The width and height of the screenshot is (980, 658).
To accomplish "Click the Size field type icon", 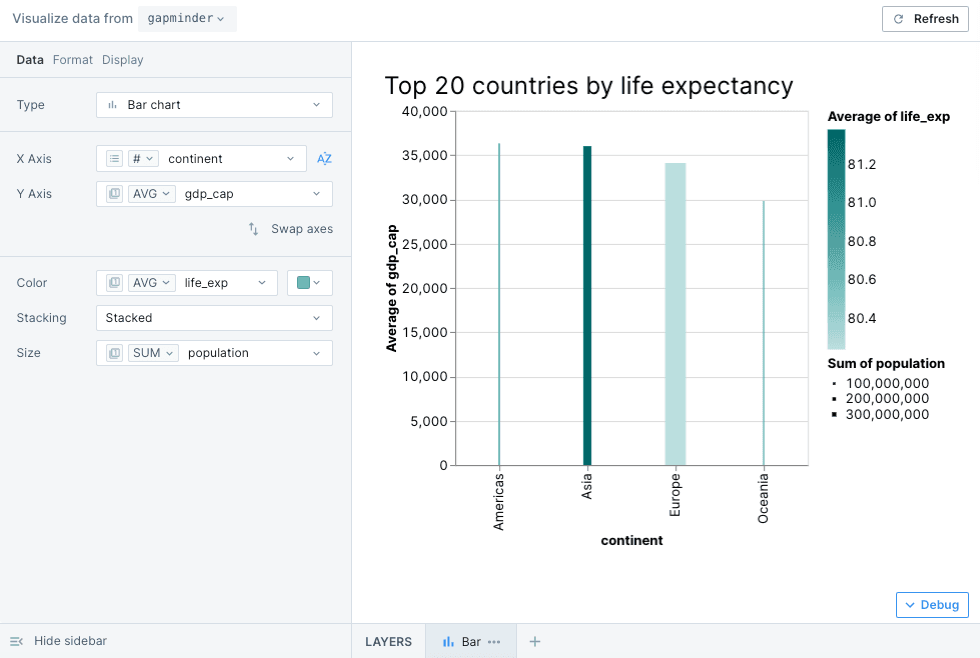I will click(114, 353).
